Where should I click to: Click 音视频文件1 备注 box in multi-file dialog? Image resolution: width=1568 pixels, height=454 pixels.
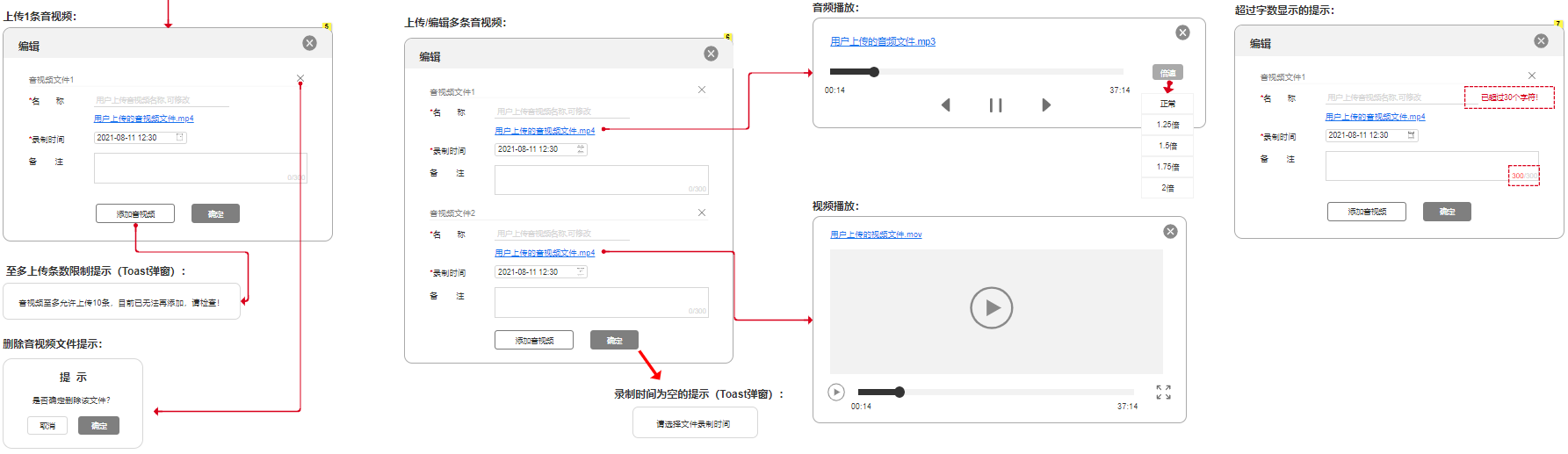pos(602,179)
